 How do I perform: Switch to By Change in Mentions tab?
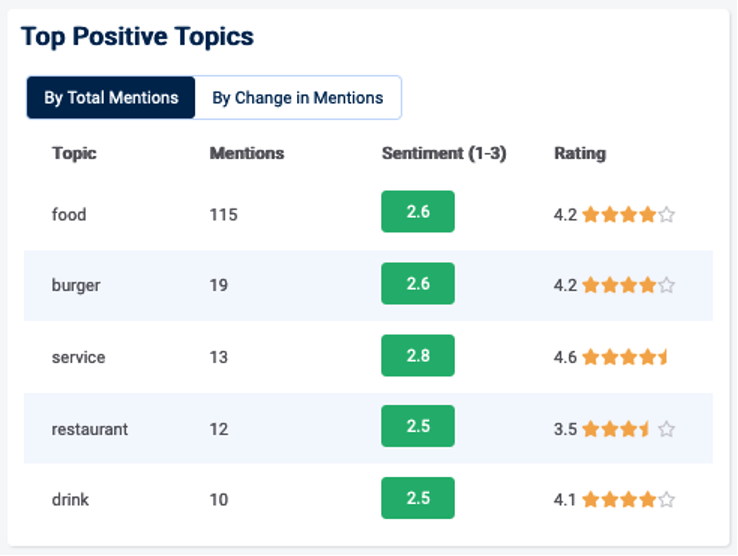297,98
